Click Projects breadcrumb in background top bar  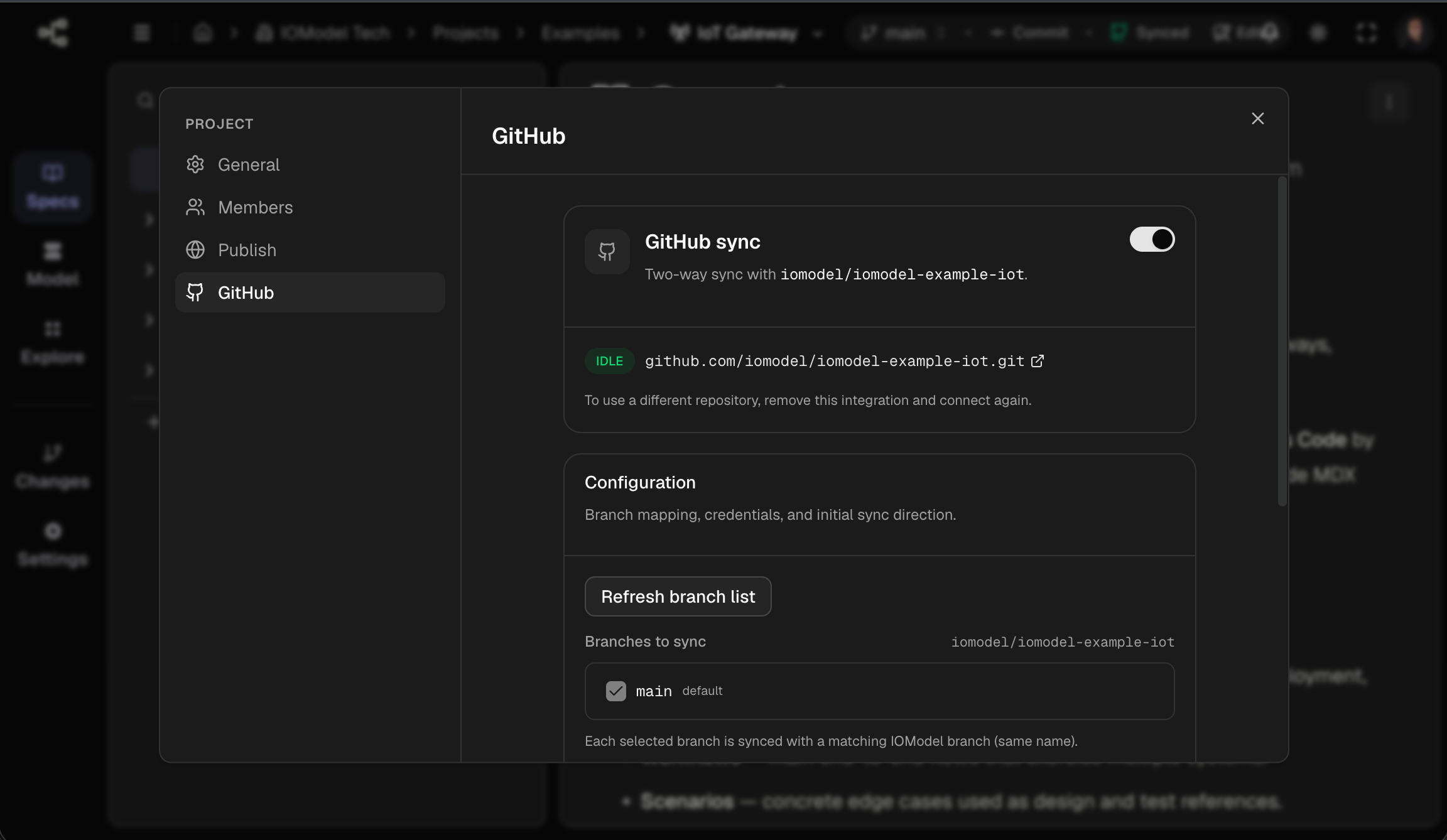click(465, 32)
